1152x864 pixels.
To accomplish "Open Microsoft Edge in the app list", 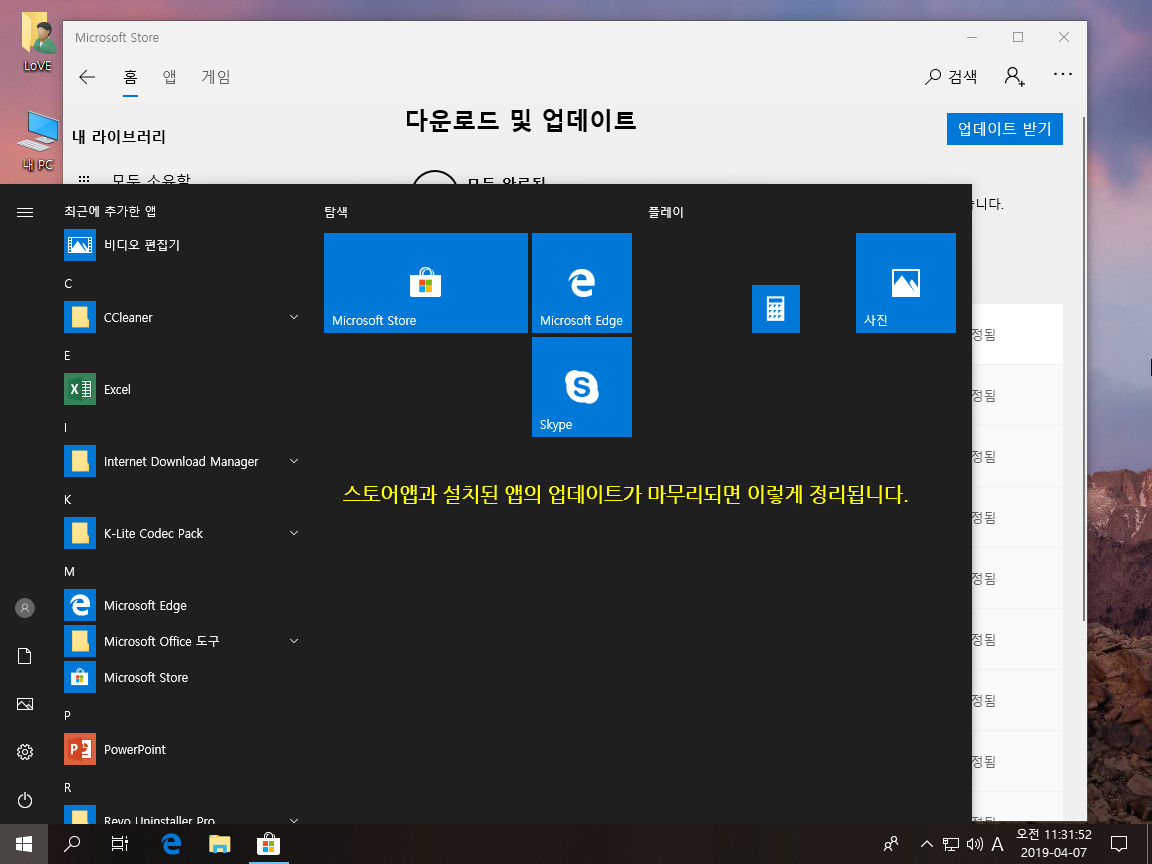I will [x=182, y=605].
